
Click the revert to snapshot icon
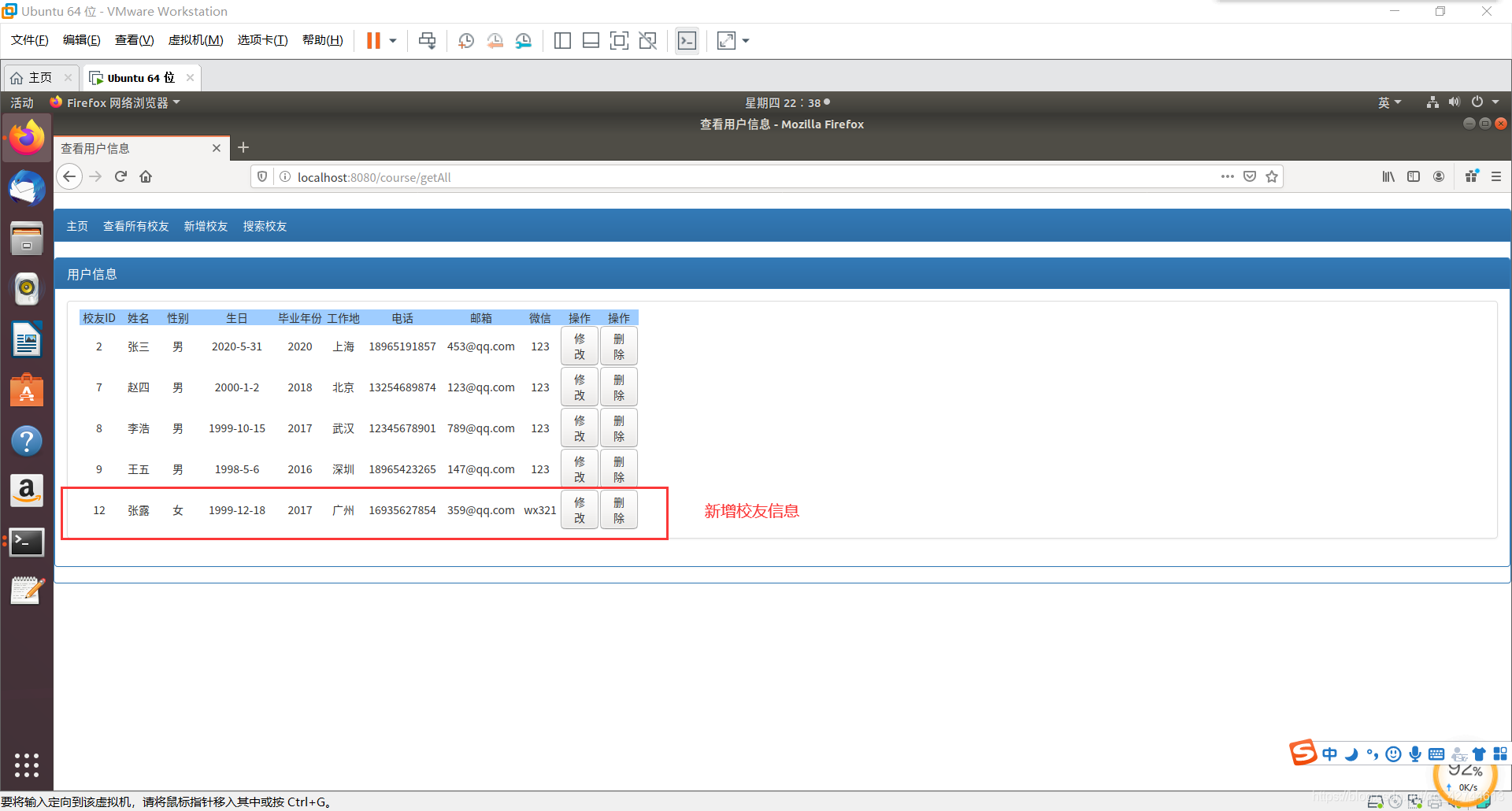(x=495, y=41)
